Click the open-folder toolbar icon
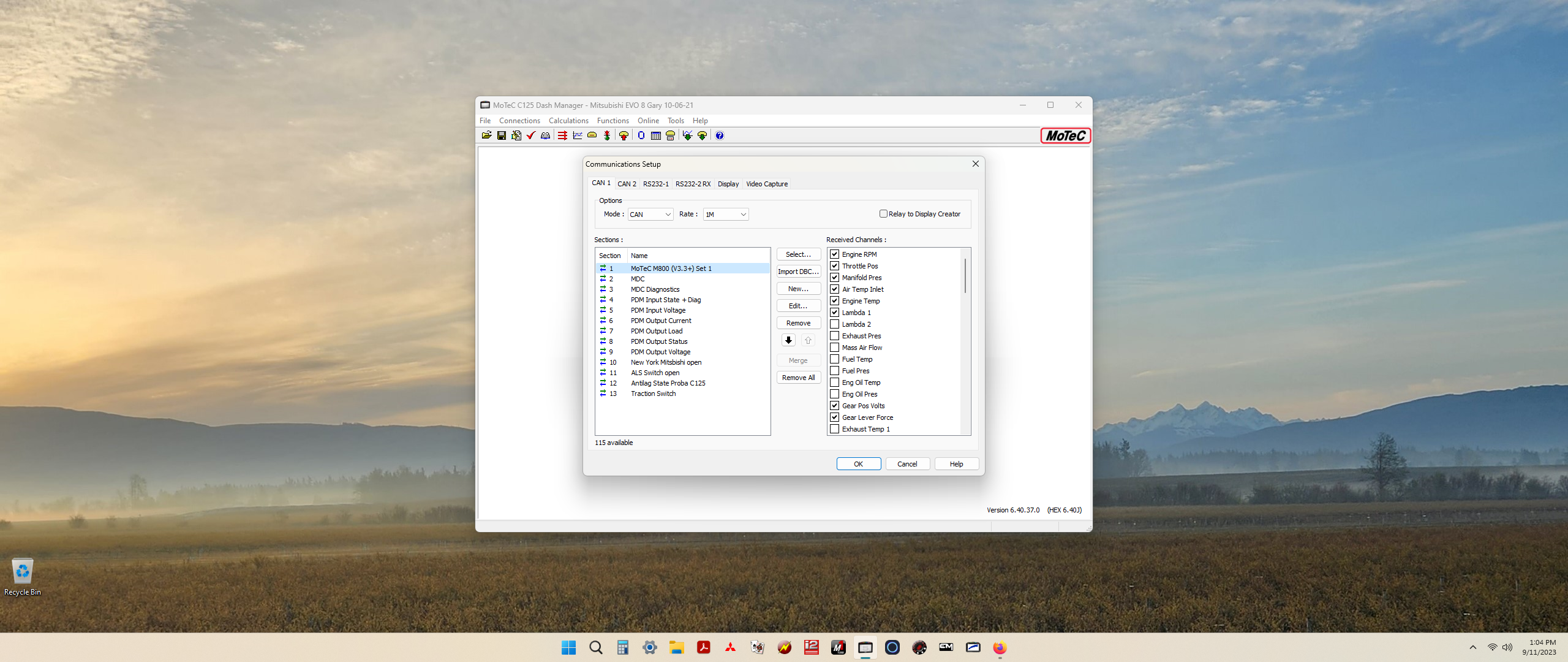1568x662 pixels. [486, 135]
